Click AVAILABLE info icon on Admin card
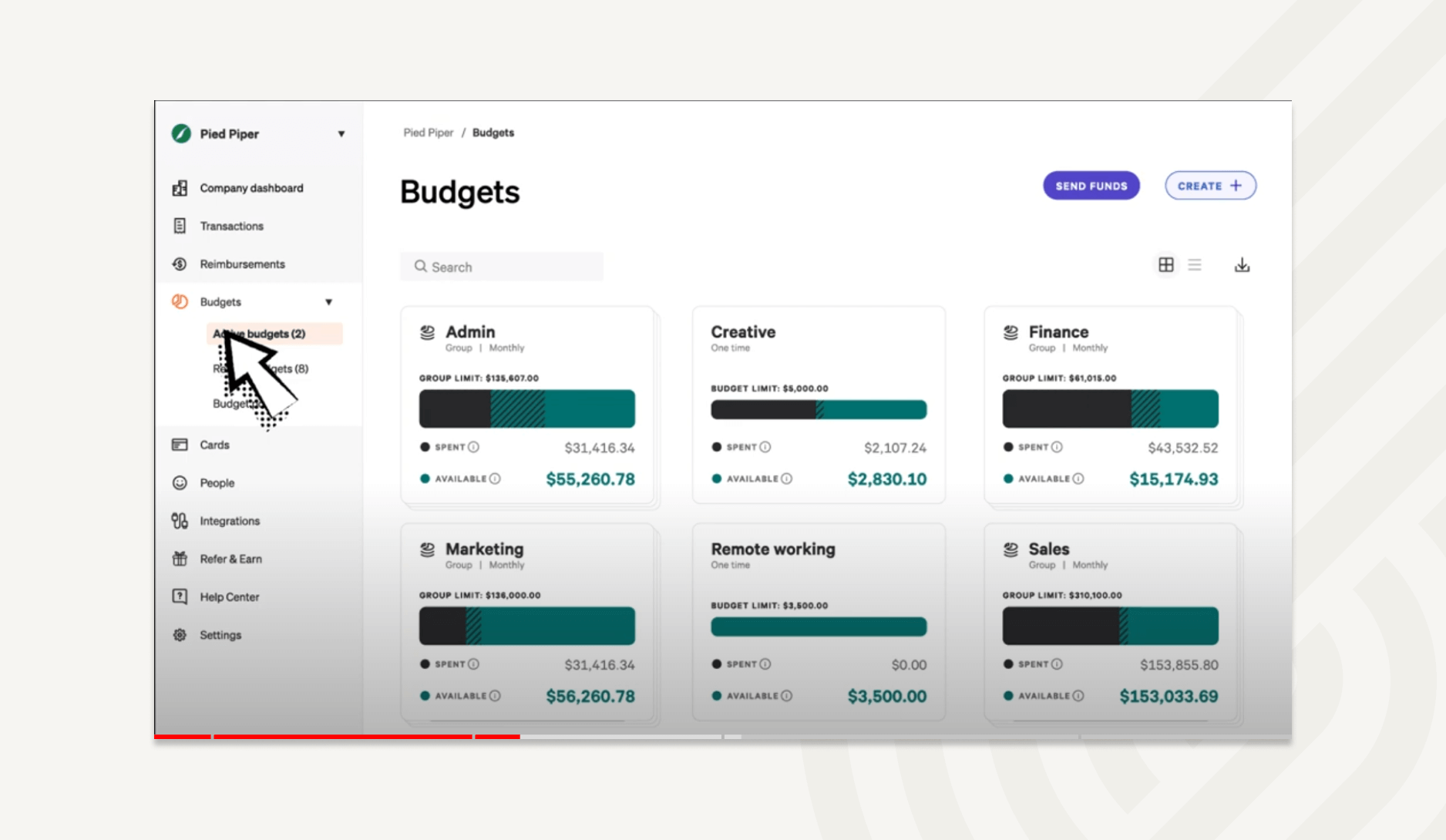Viewport: 1446px width, 840px height. 495,479
